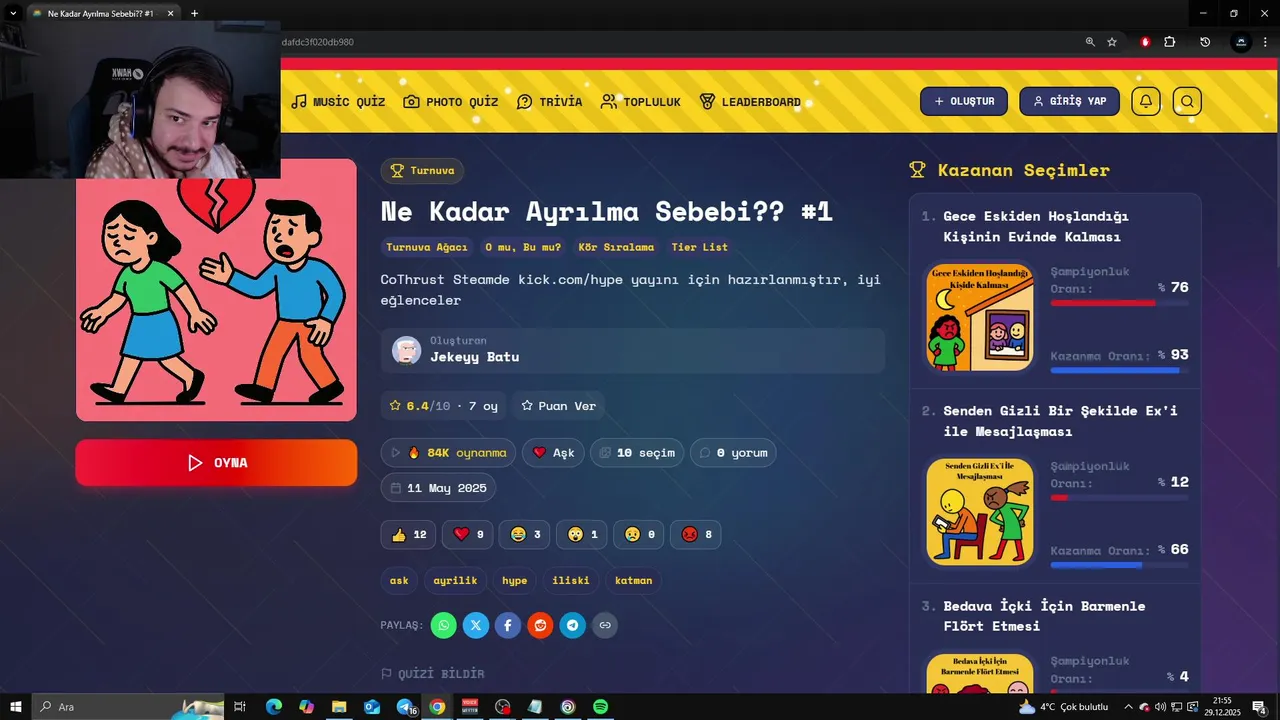The image size is (1280, 720).
Task: Open Telegram from the taskbar
Action: [x=405, y=707]
